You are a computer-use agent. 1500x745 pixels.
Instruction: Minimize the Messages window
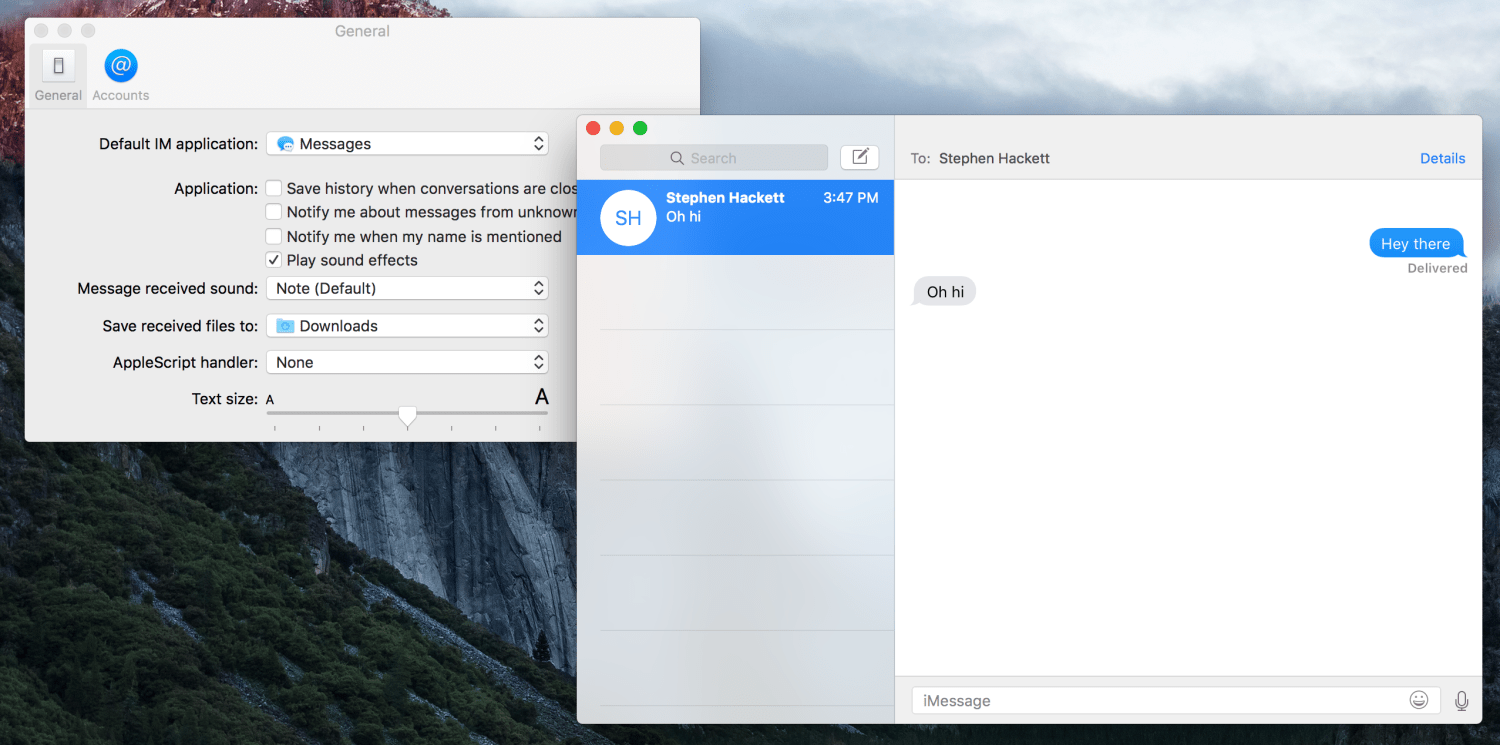pyautogui.click(x=617, y=128)
